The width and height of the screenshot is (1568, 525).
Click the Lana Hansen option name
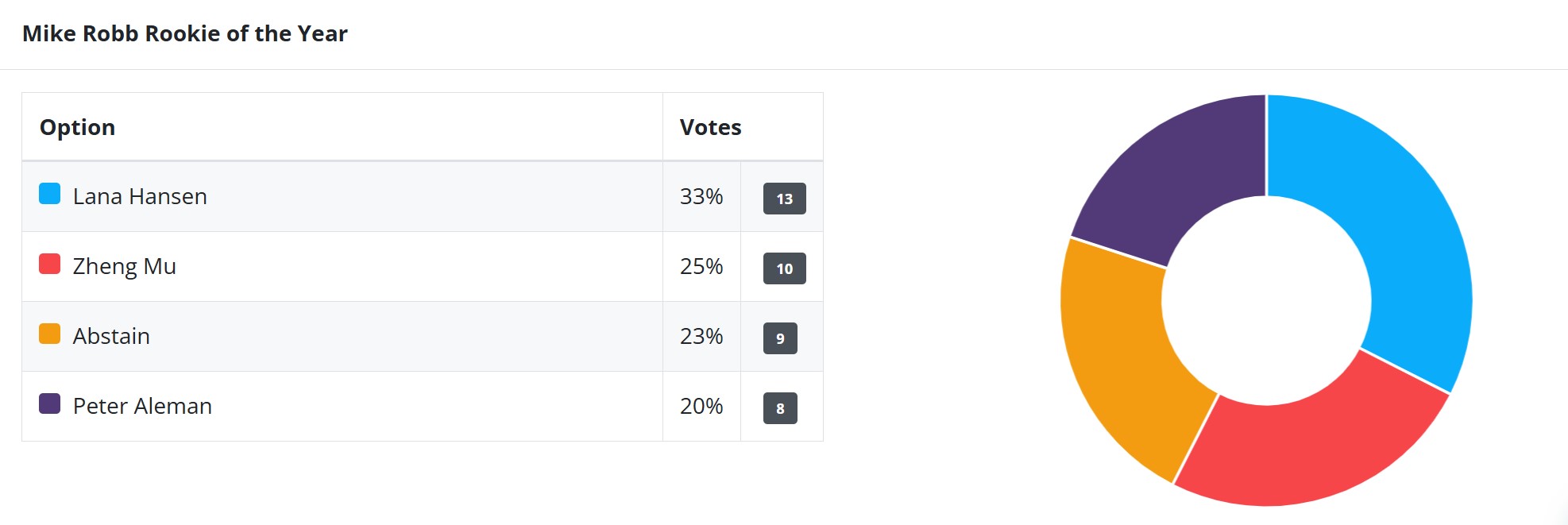(140, 196)
